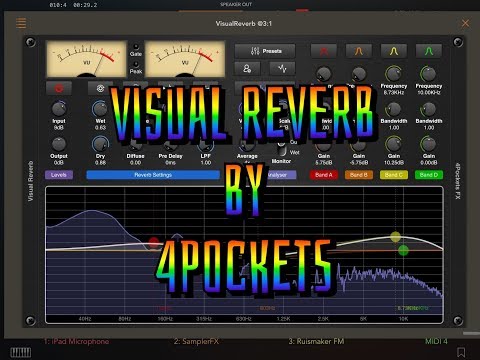Image resolution: width=480 pixels, height=360 pixels.
Task: Click the 0.00dB Gain knob
Action: click(429, 144)
